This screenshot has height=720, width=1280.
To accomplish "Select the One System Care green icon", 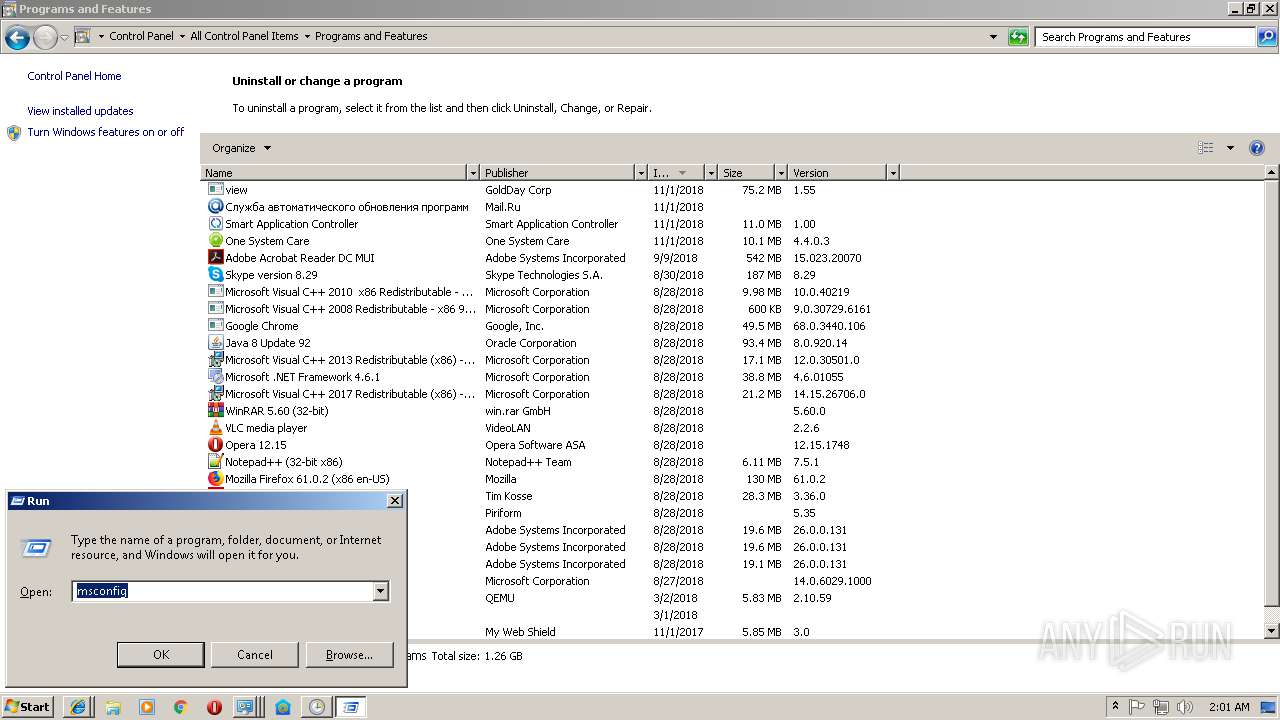I will click(215, 241).
